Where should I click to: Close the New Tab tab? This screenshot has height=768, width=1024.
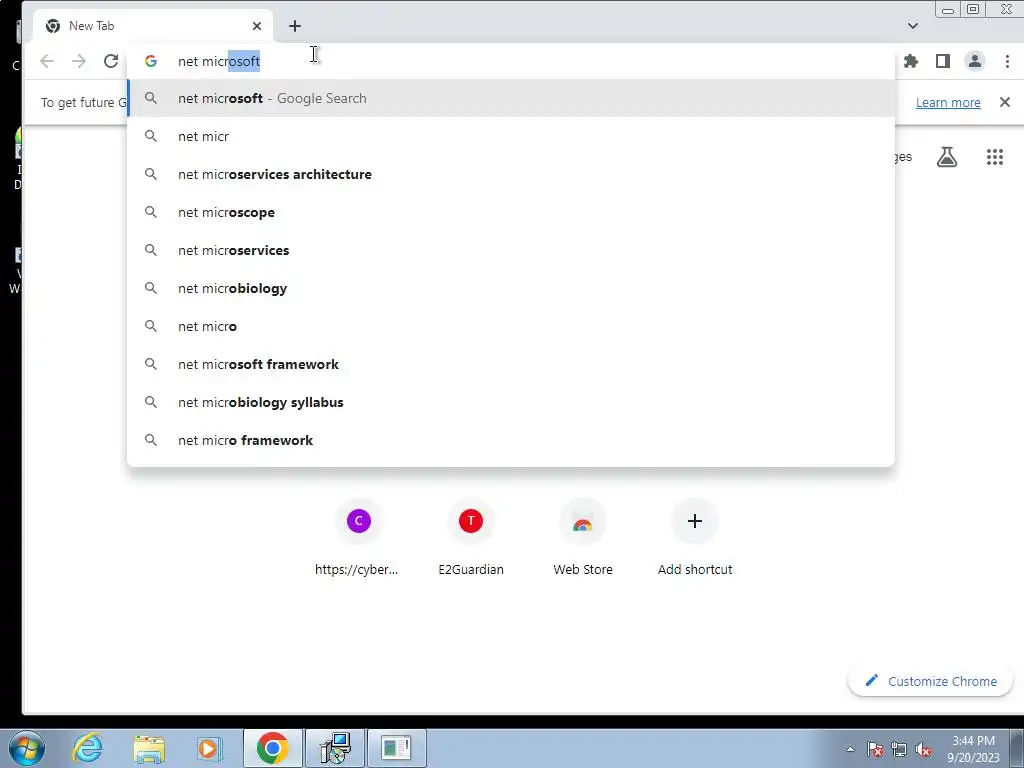257,26
